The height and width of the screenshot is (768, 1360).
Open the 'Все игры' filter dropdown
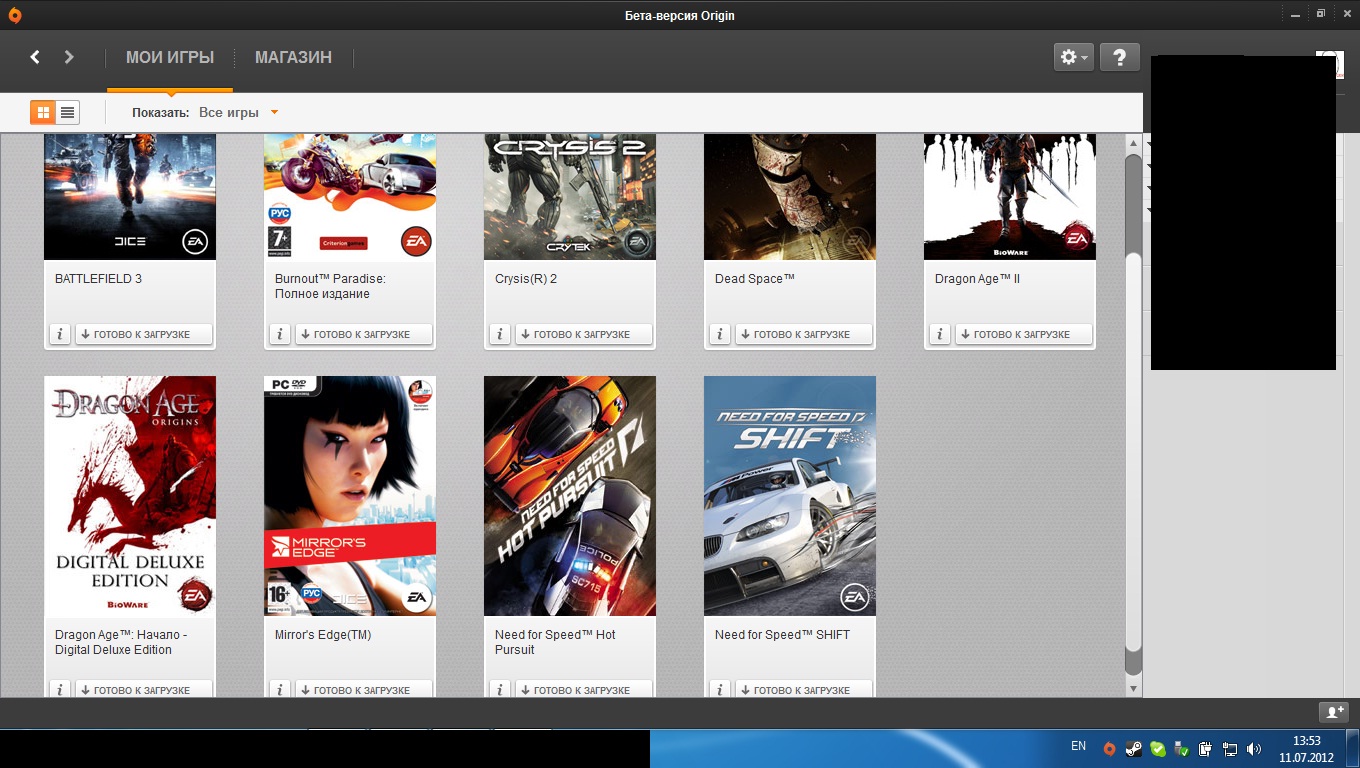point(238,112)
